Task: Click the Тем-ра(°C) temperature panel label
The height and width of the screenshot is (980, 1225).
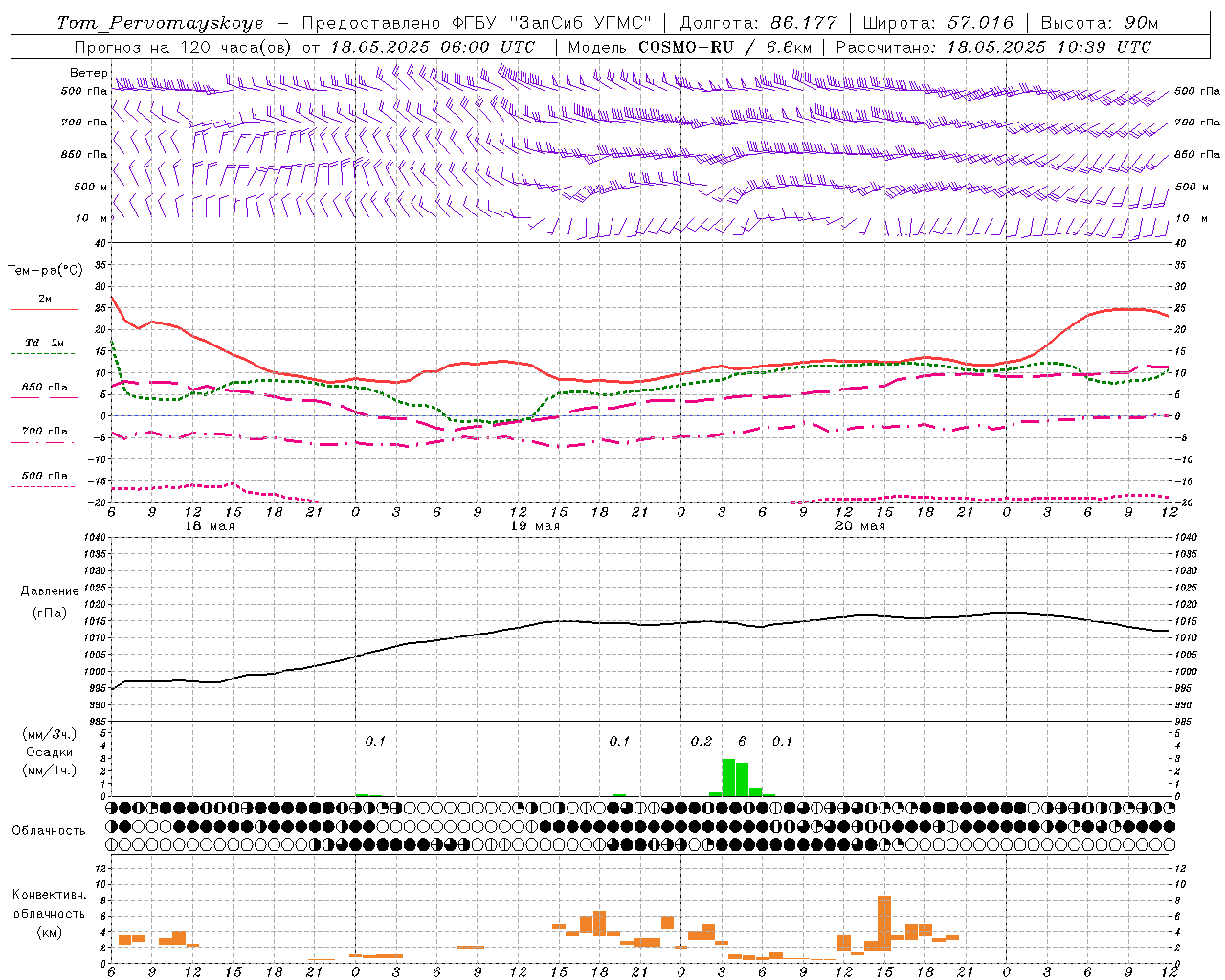Action: coord(45,271)
